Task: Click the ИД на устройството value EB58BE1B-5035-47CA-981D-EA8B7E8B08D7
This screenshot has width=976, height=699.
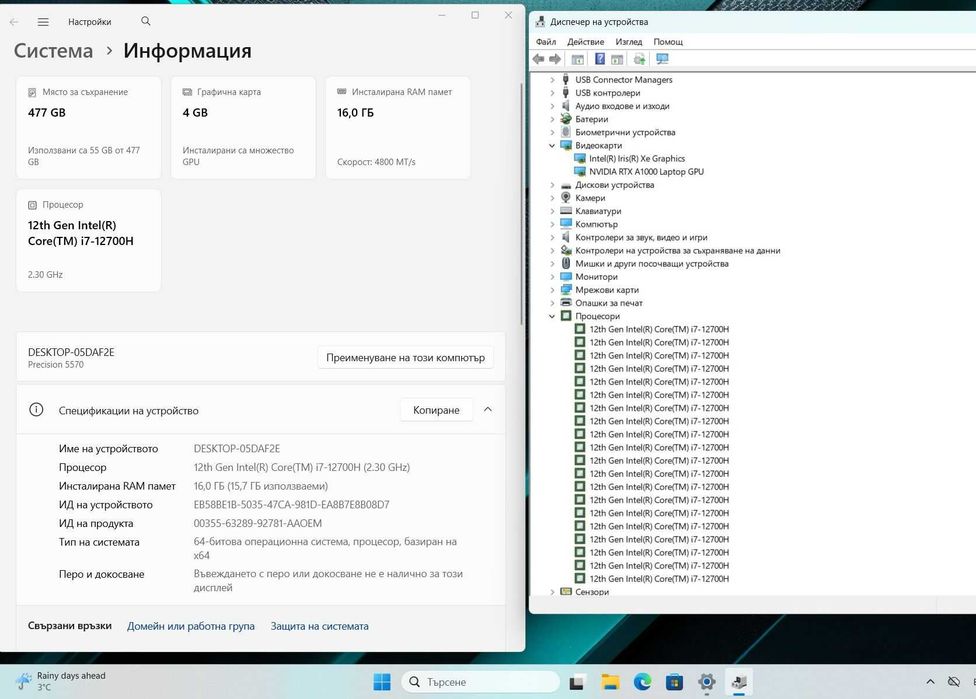Action: click(291, 505)
